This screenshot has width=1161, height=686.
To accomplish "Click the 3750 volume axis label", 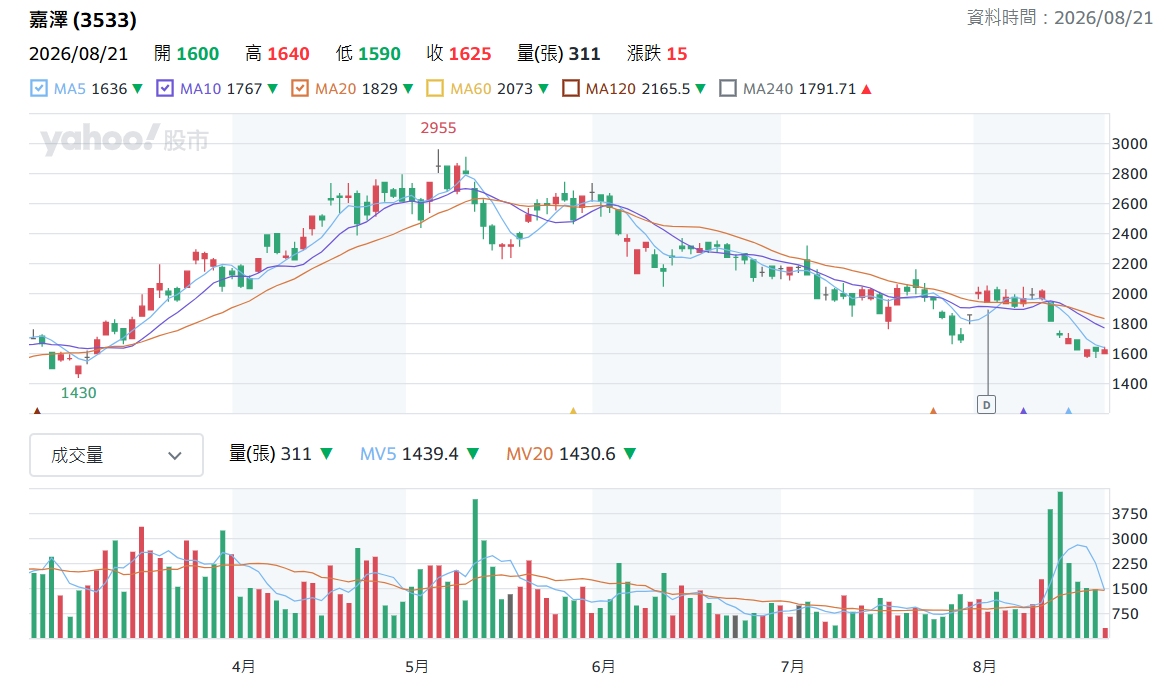I will coord(1129,514).
